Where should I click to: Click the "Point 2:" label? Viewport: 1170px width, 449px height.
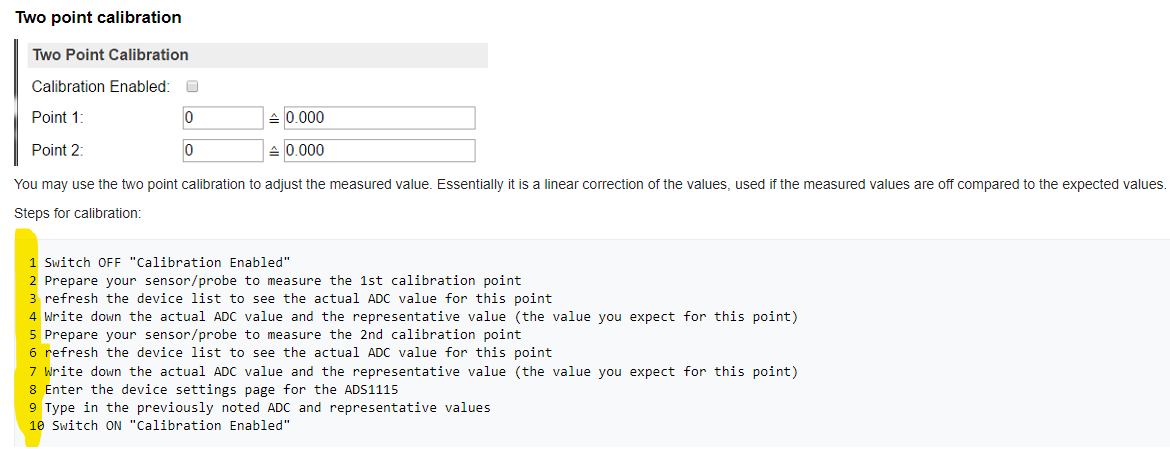click(x=57, y=151)
